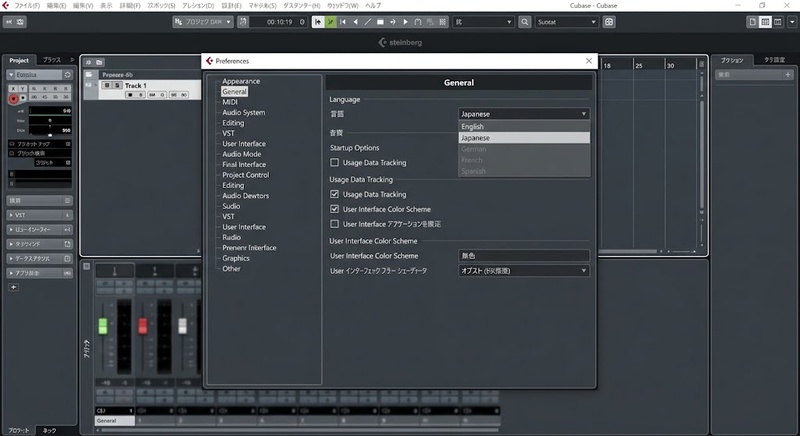Adjust the green mixer channel fader

click(103, 326)
